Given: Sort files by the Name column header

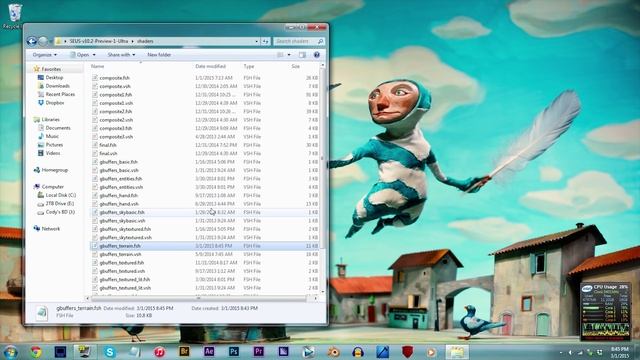Looking at the screenshot, I should (97, 66).
